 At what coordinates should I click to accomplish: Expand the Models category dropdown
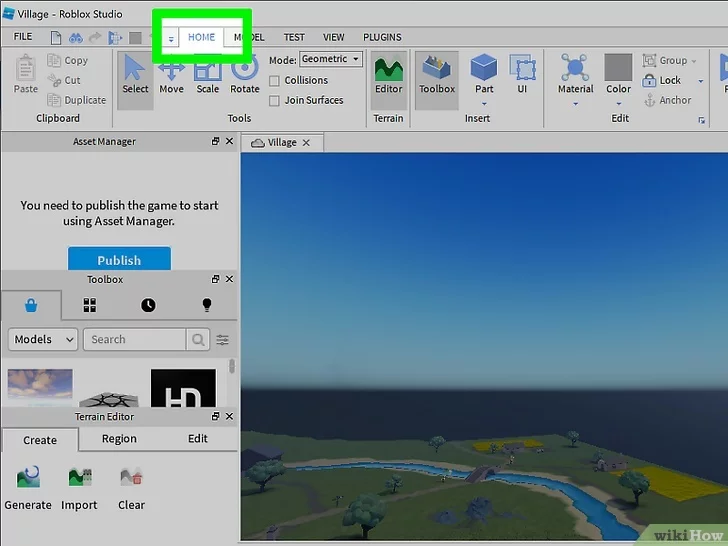pyautogui.click(x=43, y=340)
